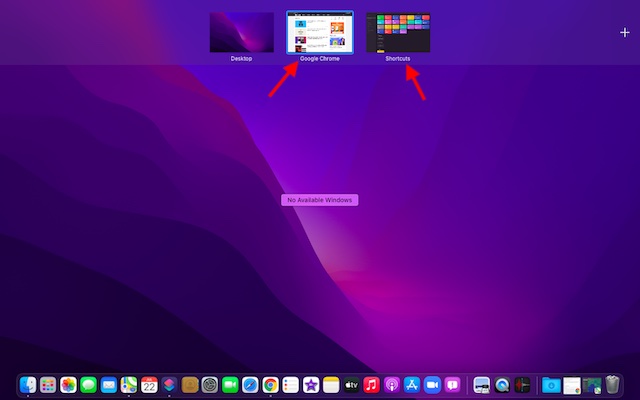640x400 pixels.
Task: Launch Music app from Dock
Action: point(371,384)
